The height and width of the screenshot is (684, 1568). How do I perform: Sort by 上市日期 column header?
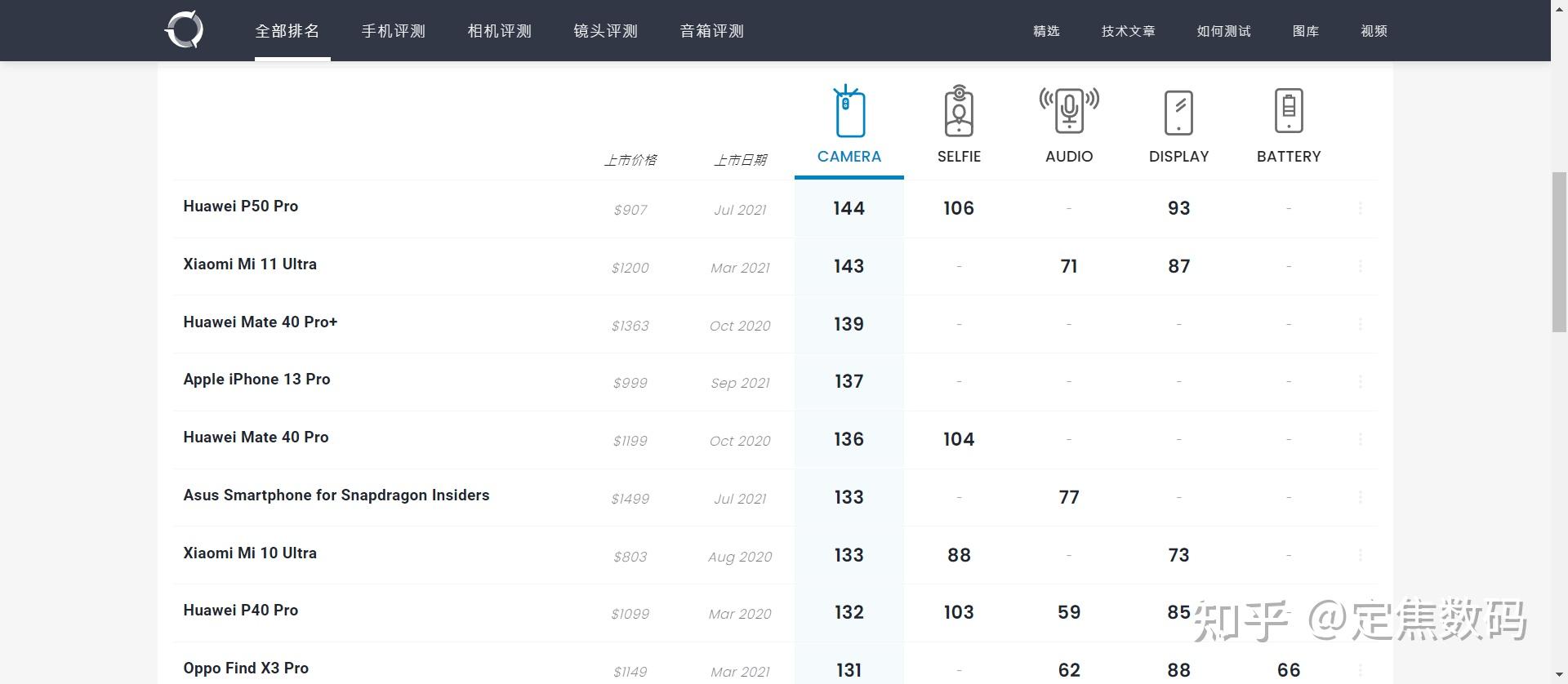coord(740,160)
